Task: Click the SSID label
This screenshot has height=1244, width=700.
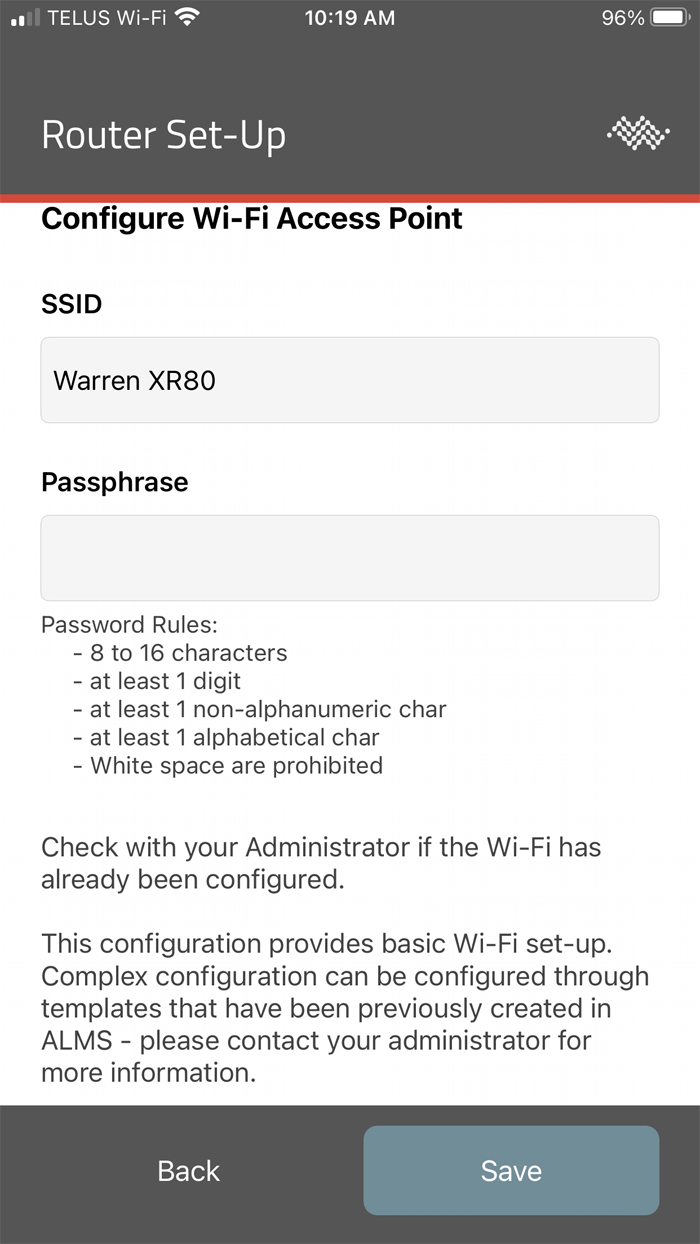Action: 72,304
